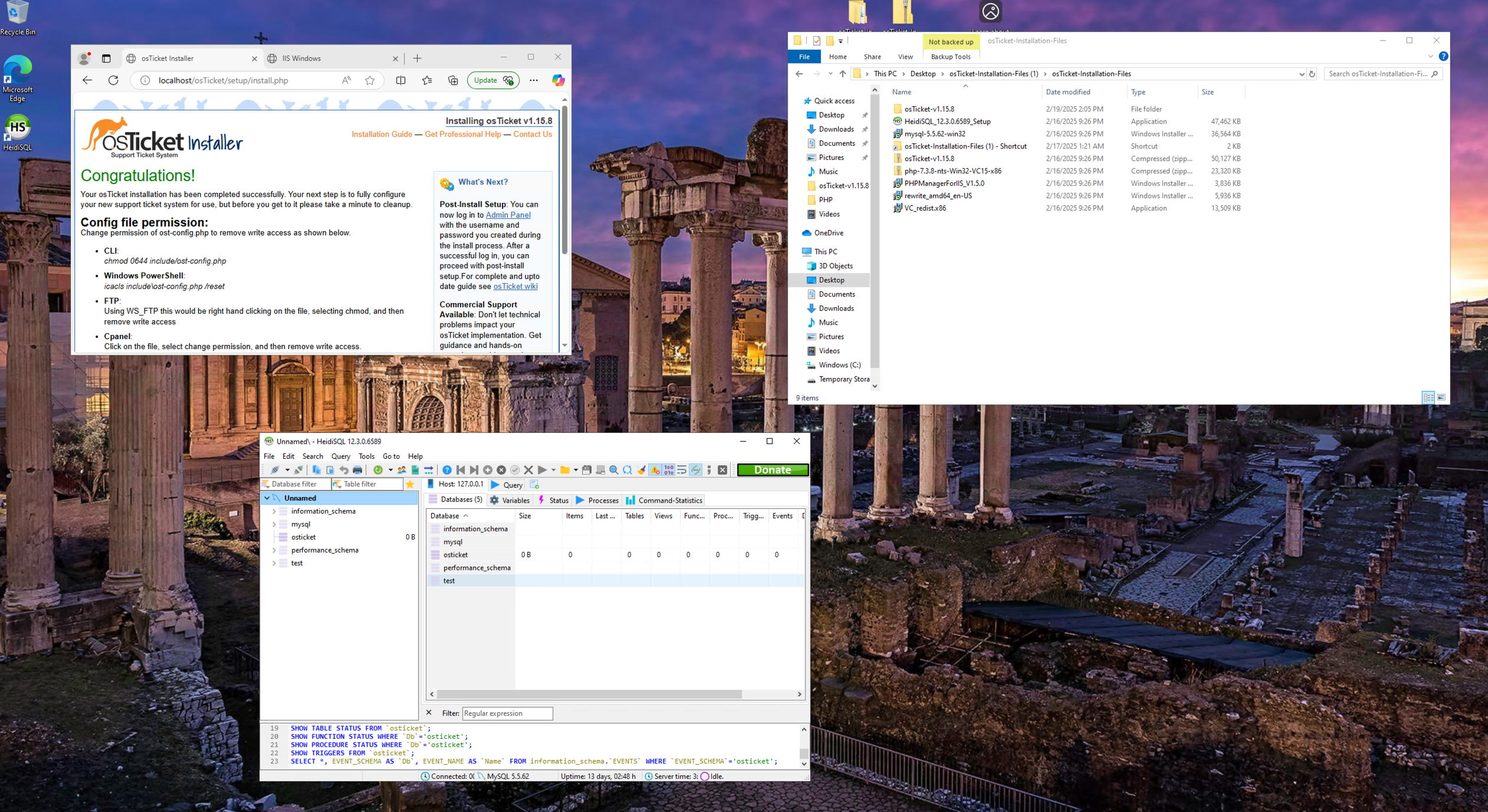Viewport: 1488px width, 812px height.
Task: Toggle the stop-on-errors warning button in HeidiSQL
Action: 655,470
